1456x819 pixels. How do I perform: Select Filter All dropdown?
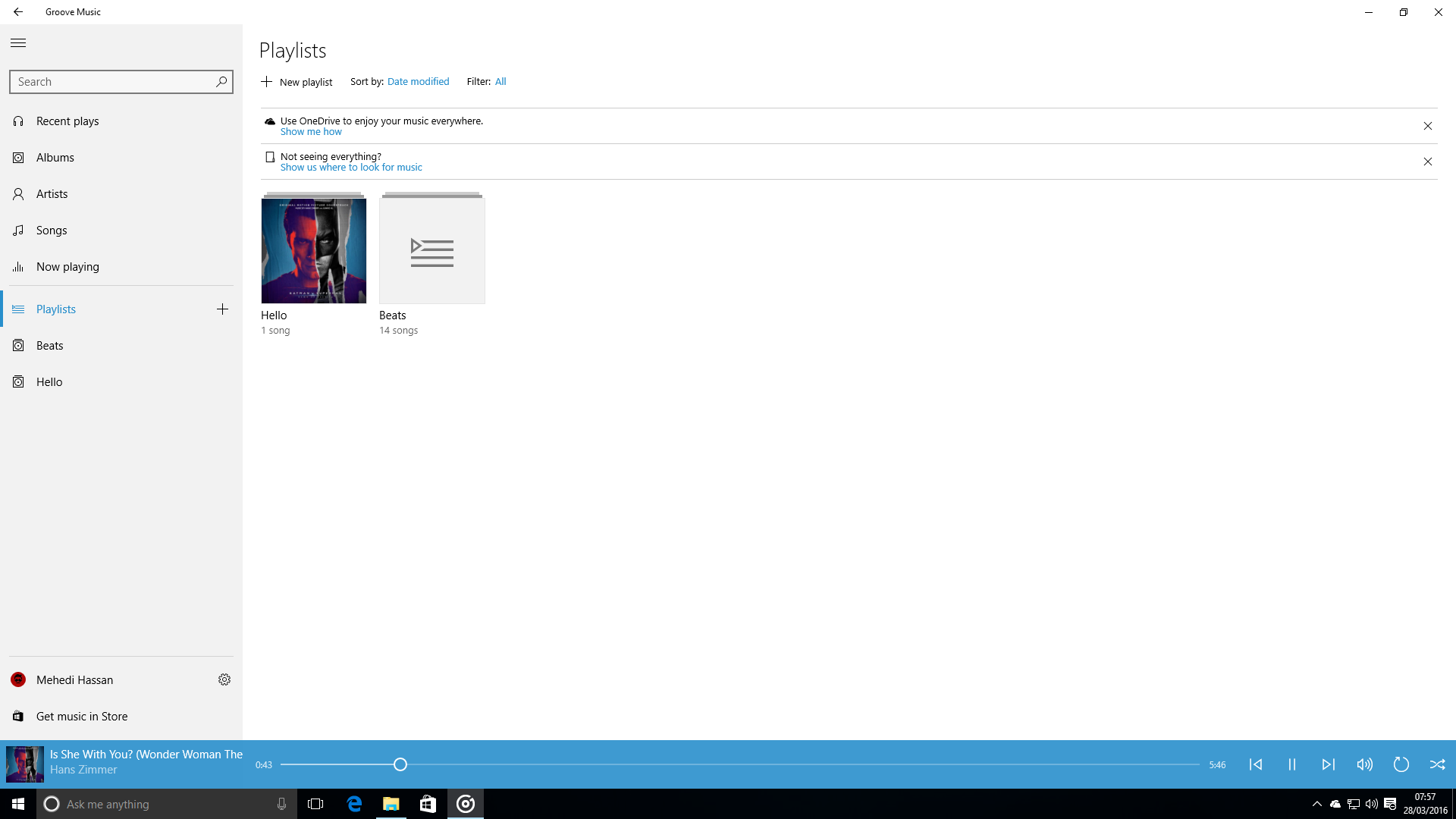click(500, 81)
